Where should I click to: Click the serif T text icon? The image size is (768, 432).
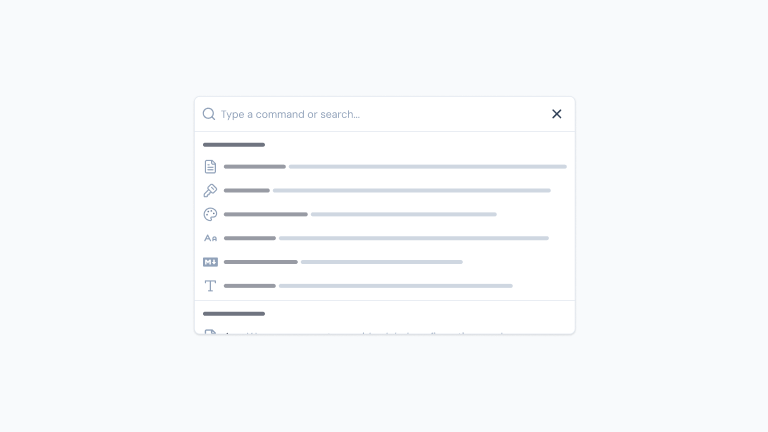click(210, 286)
